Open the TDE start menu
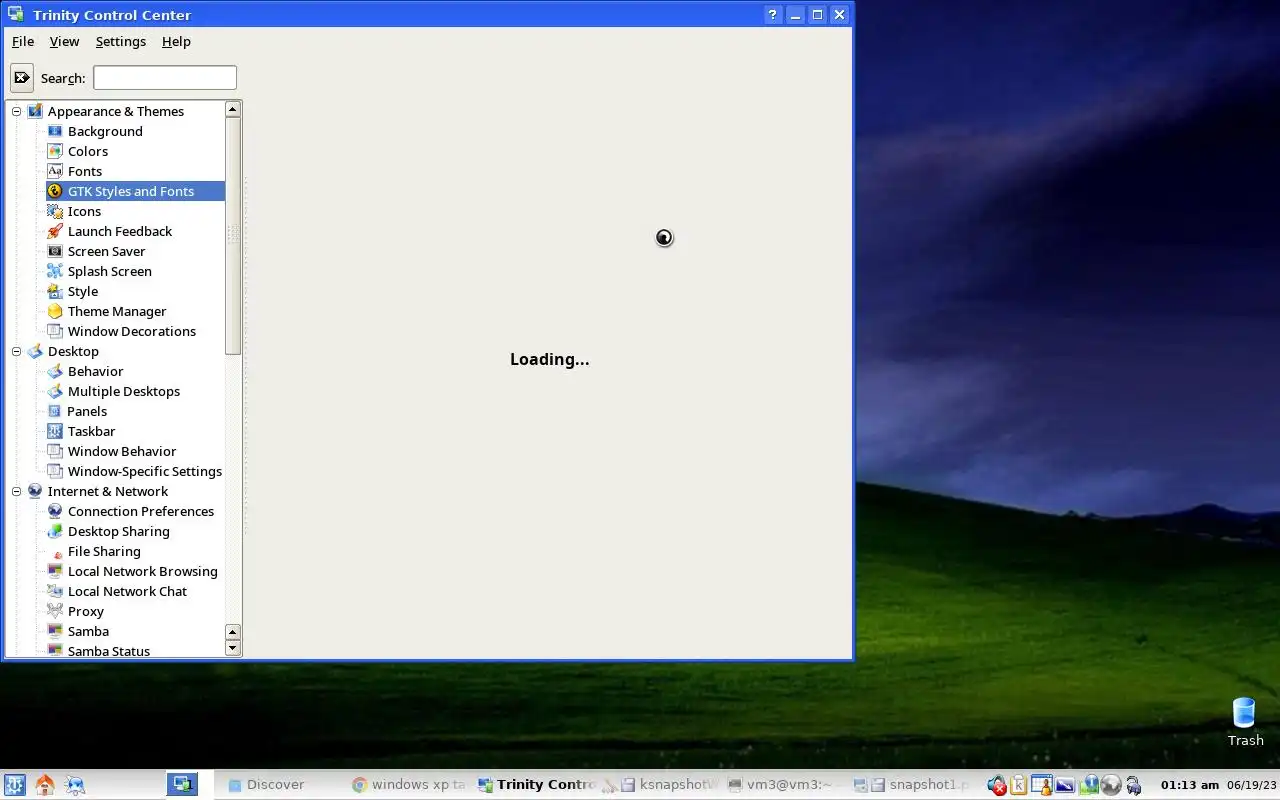 [x=15, y=785]
